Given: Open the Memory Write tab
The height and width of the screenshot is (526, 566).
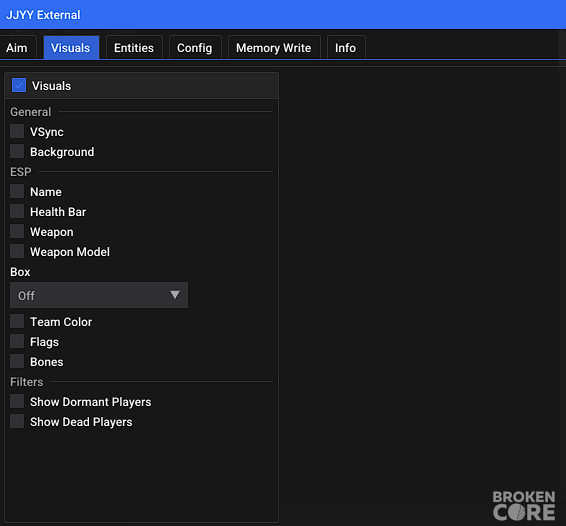Looking at the screenshot, I should coord(274,48).
